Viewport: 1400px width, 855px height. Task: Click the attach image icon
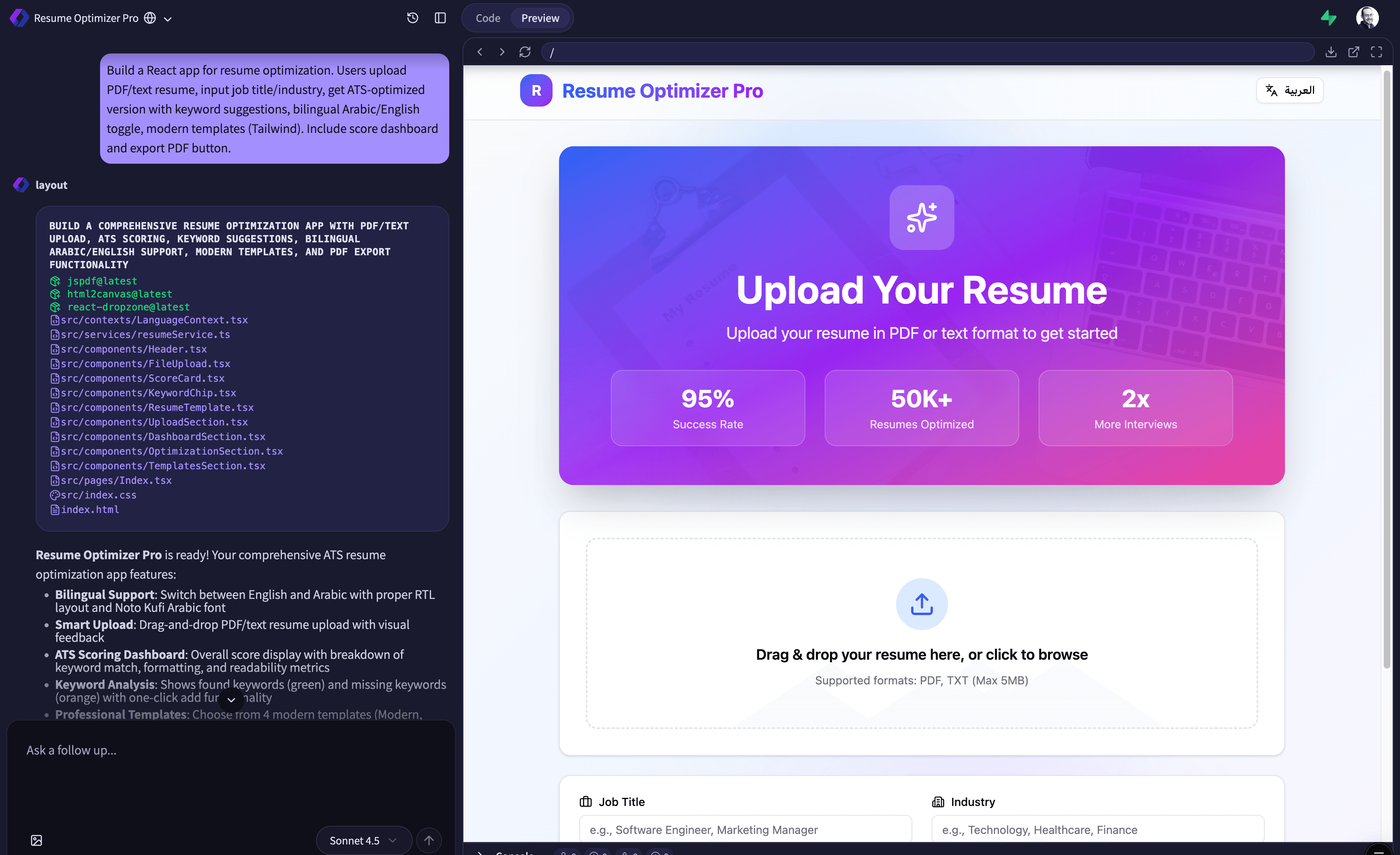pyautogui.click(x=36, y=840)
